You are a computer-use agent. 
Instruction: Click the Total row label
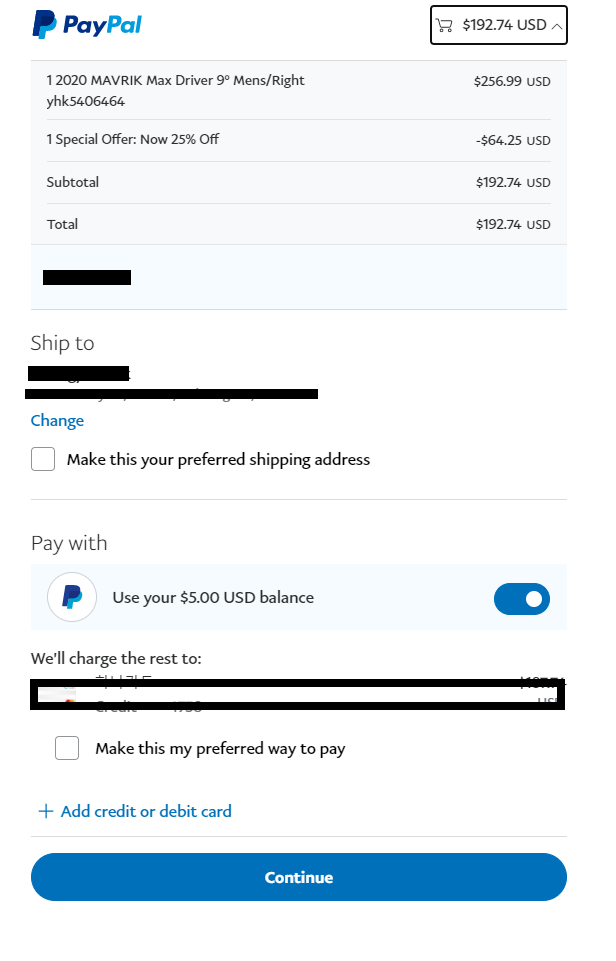click(62, 224)
